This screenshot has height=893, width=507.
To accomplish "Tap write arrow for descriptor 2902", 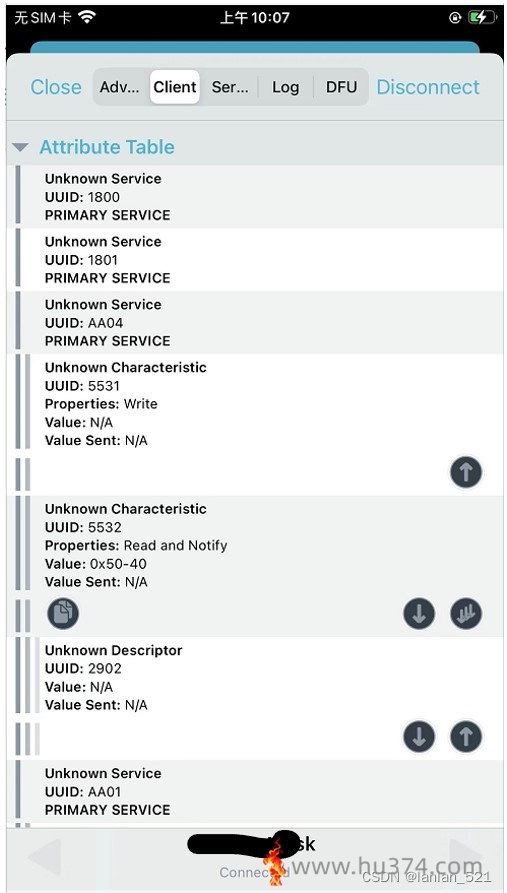I will pos(466,736).
